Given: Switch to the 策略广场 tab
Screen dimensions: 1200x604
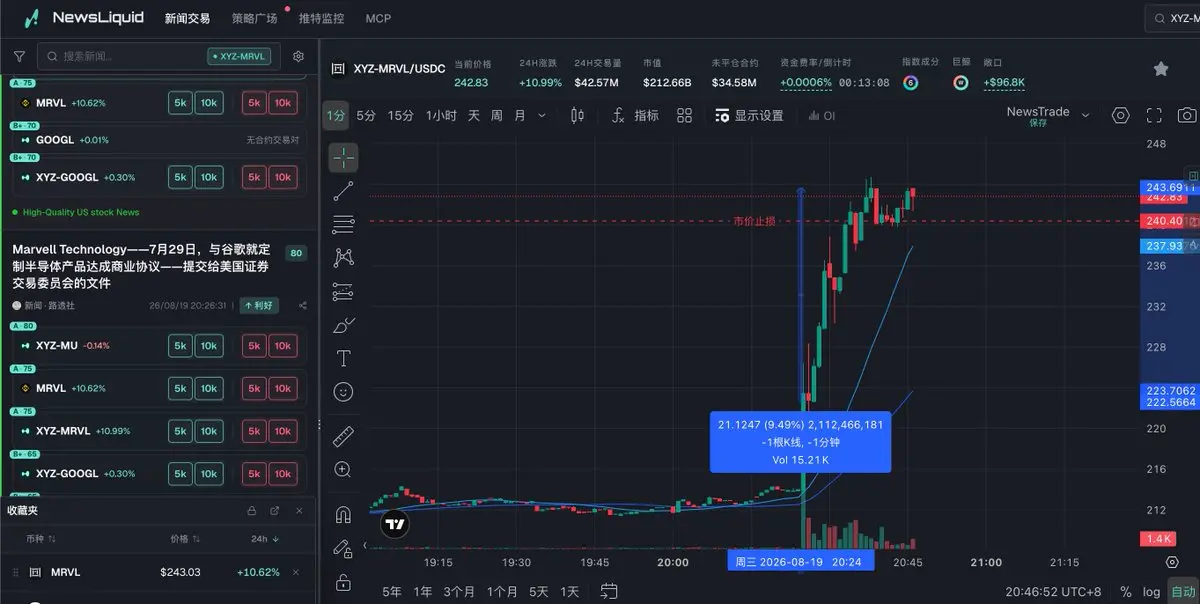Looking at the screenshot, I should coord(254,18).
